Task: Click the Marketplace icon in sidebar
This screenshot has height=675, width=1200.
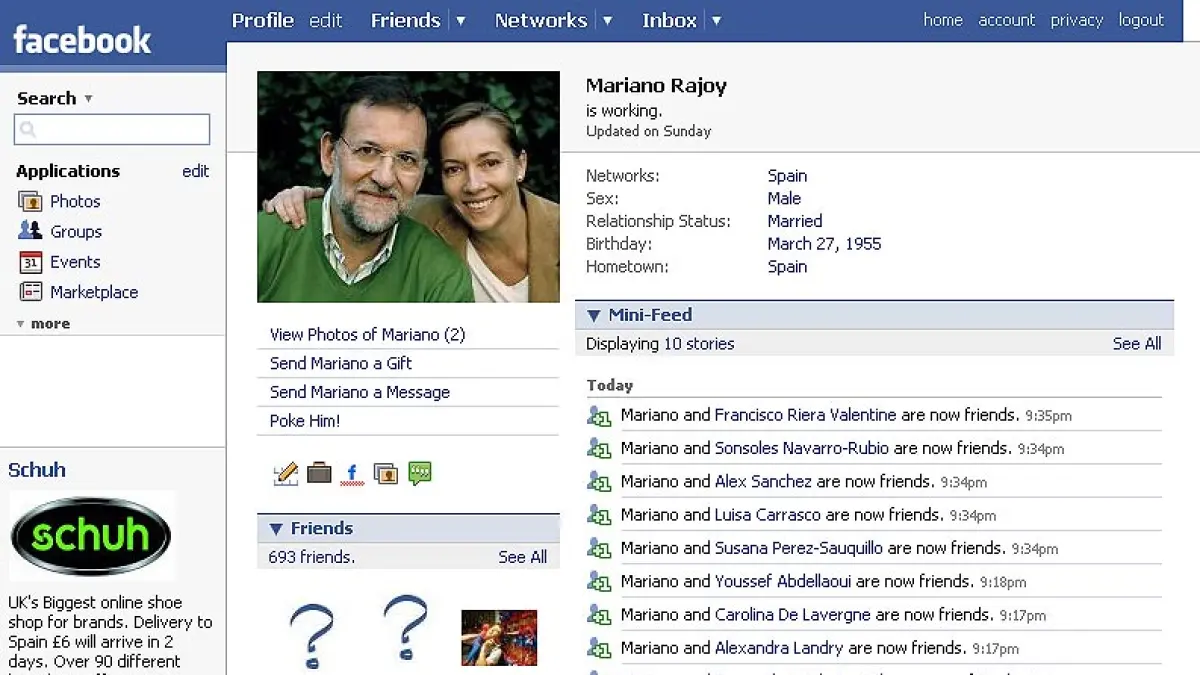Action: pyautogui.click(x=30, y=292)
